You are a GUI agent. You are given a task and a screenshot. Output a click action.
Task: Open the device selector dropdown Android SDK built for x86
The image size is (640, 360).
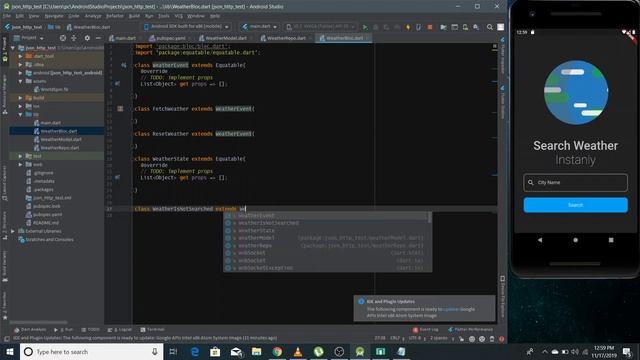tap(187, 27)
